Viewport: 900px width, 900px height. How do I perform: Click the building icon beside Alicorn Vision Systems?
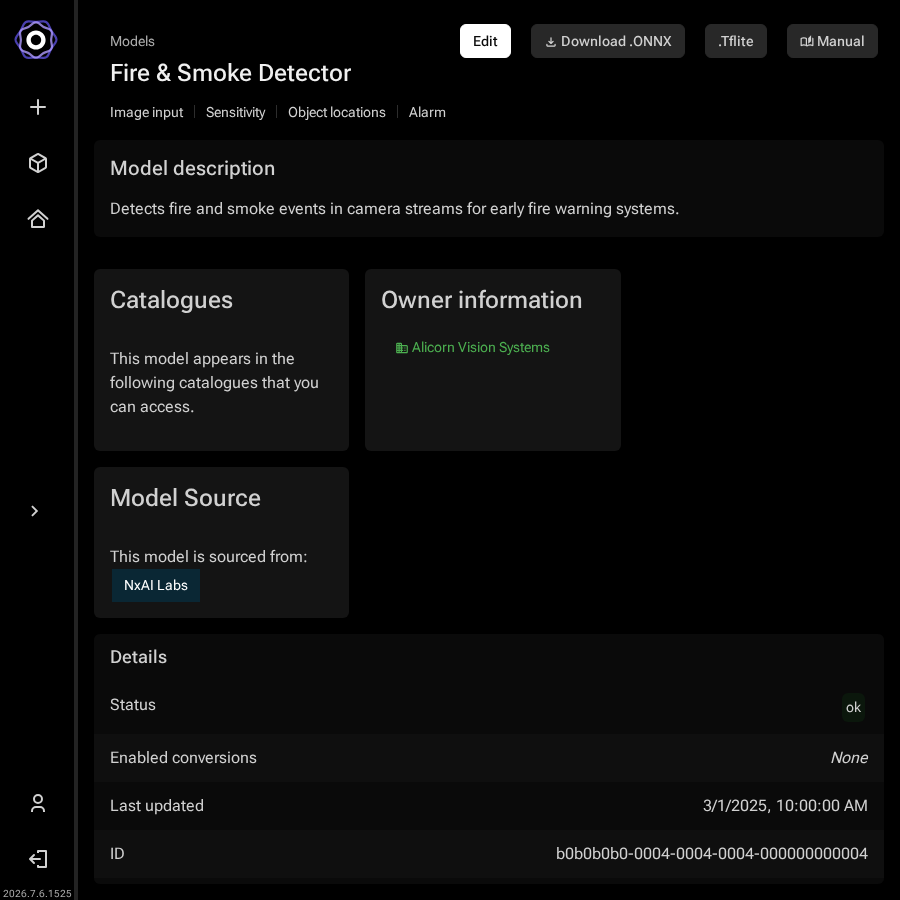[x=402, y=348]
